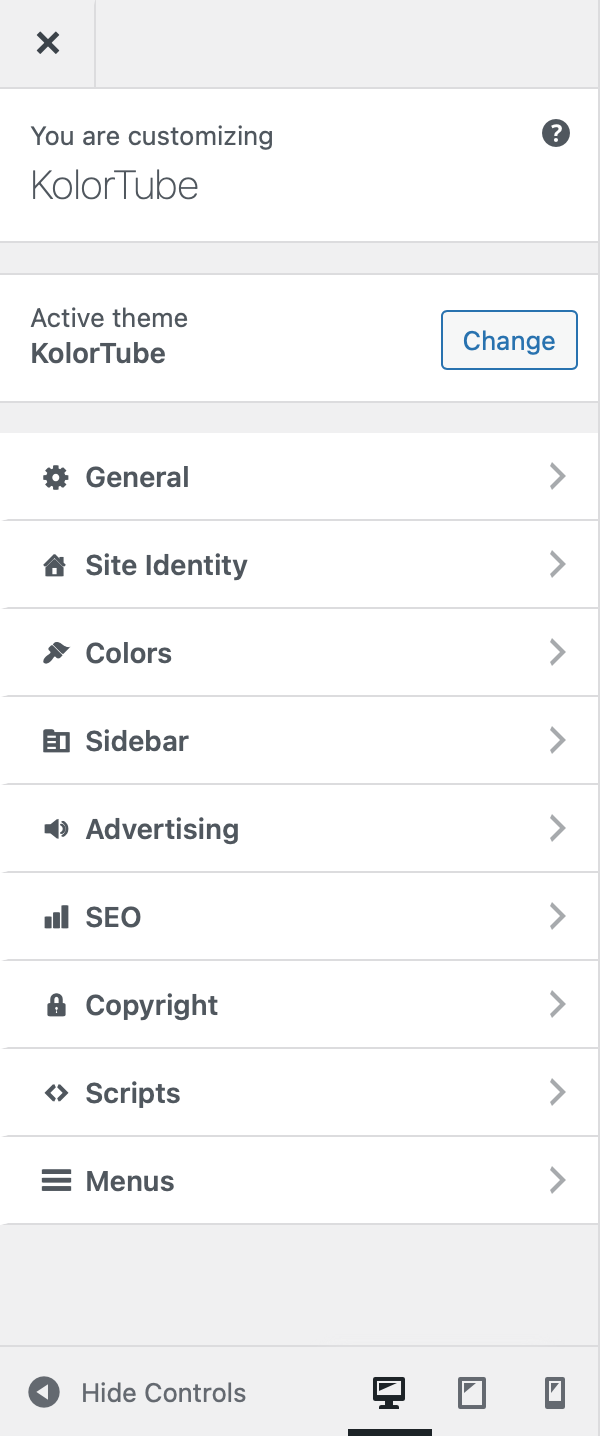The width and height of the screenshot is (600, 1436).
Task: Click the Site Identity house icon
Action: click(56, 566)
